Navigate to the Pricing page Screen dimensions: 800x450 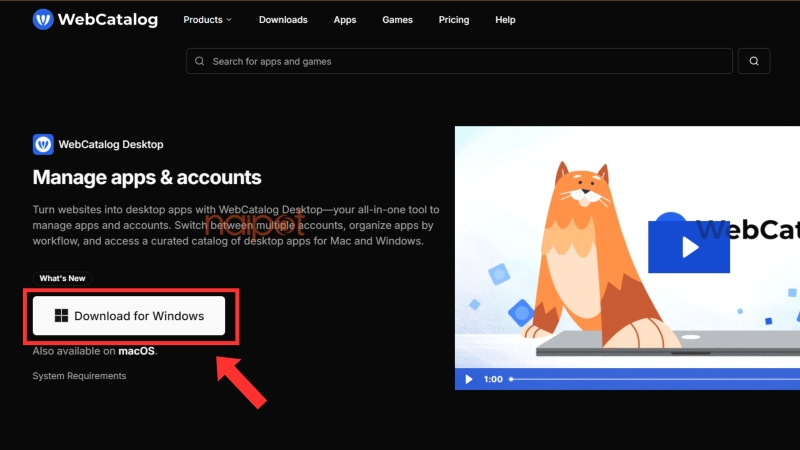click(453, 20)
